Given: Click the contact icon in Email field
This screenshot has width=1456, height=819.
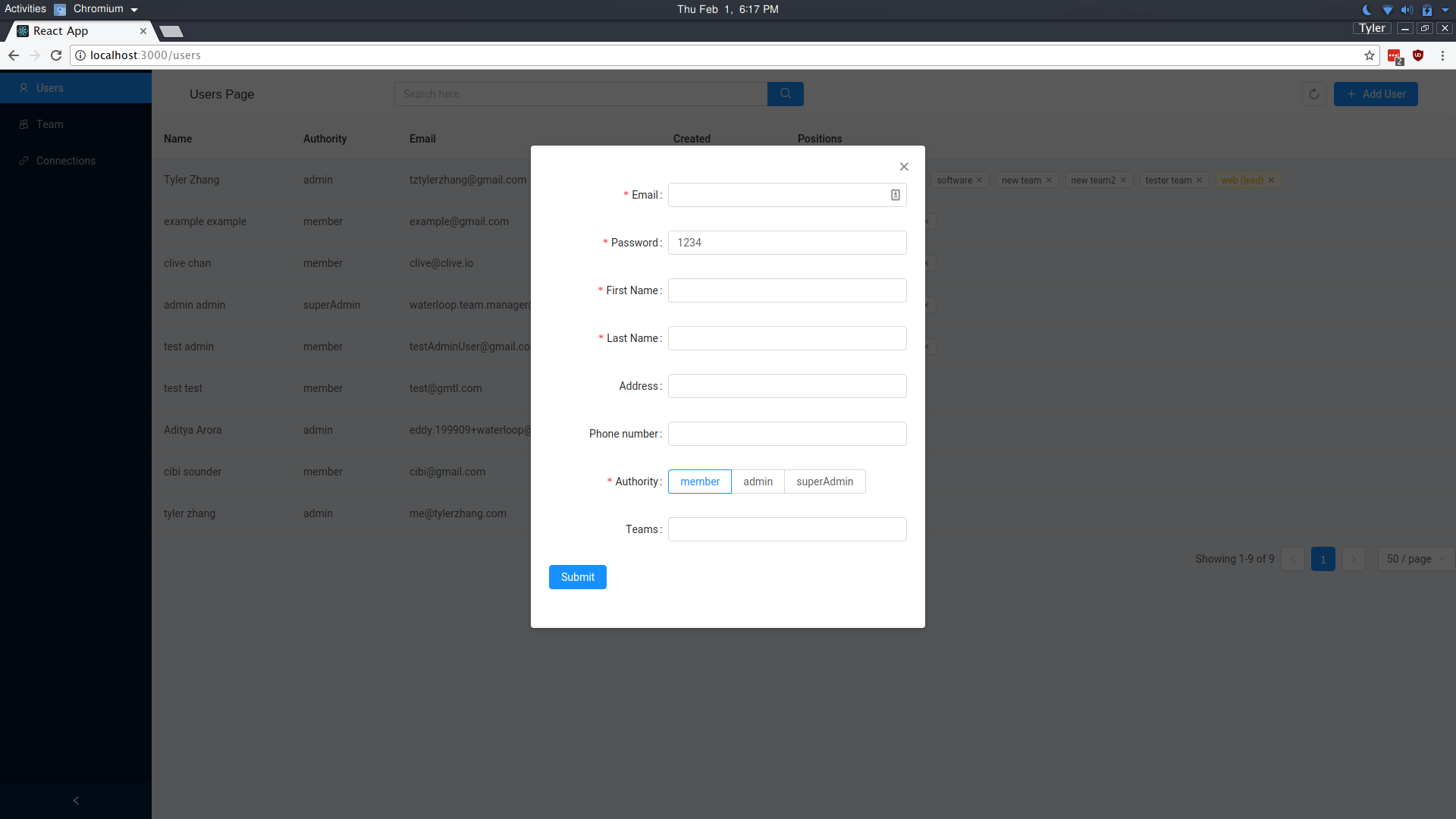Looking at the screenshot, I should (x=896, y=195).
